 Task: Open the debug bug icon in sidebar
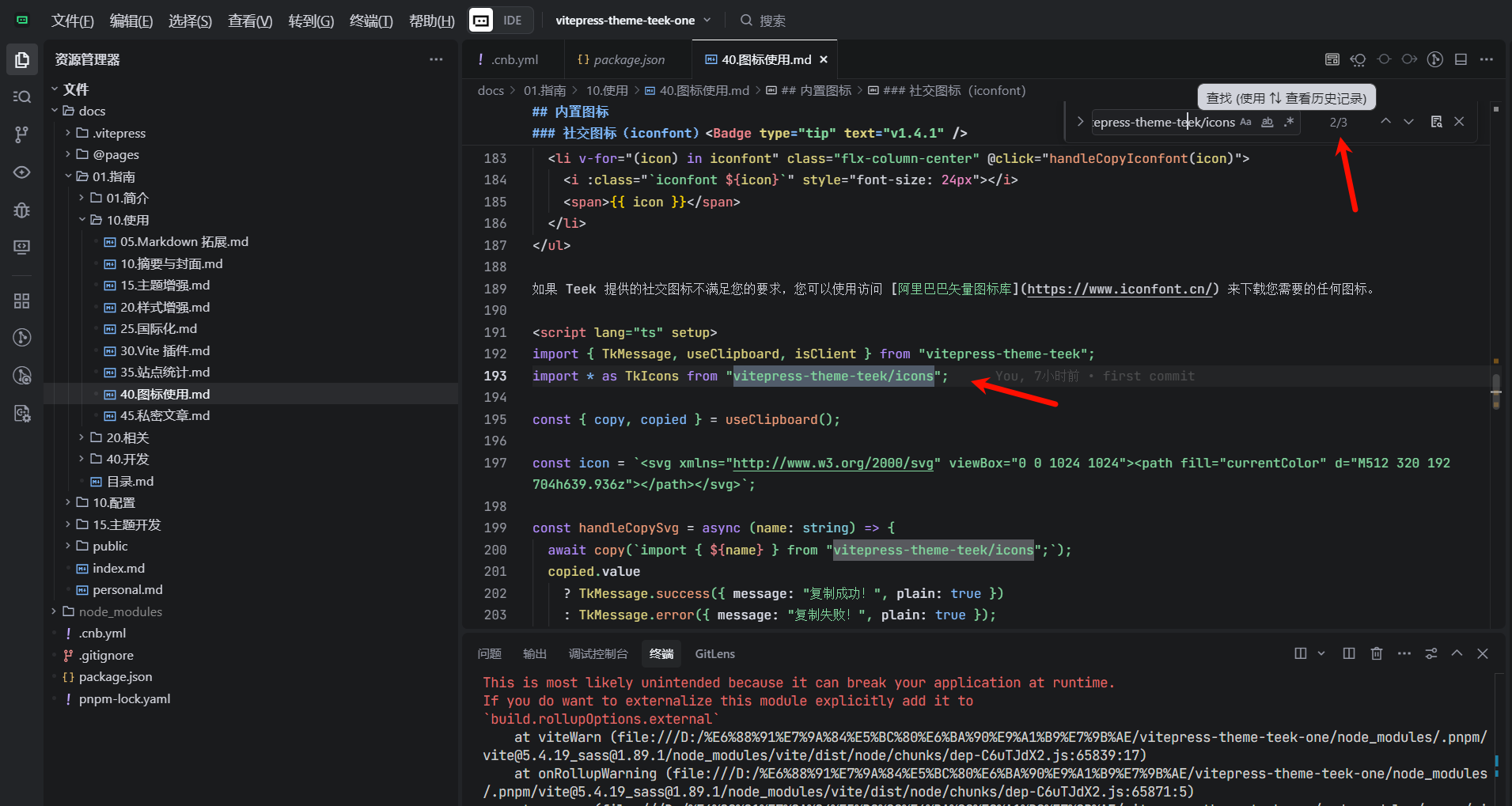click(22, 210)
